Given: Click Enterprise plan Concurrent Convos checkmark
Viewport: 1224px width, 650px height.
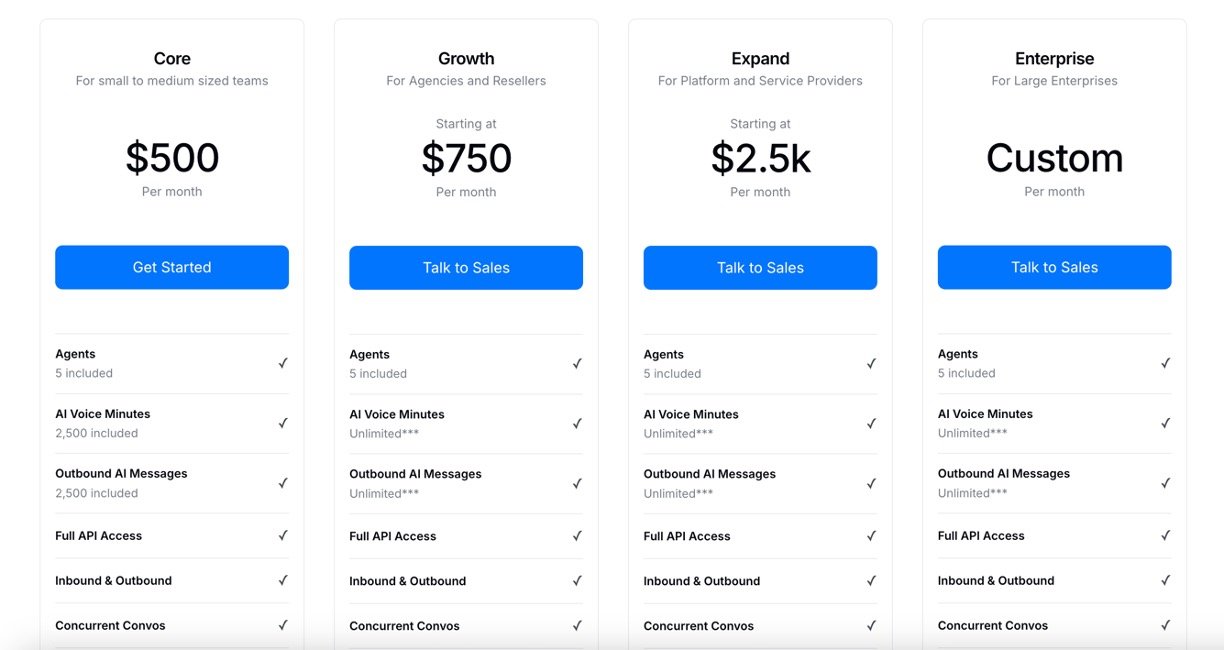Looking at the screenshot, I should (1165, 625).
